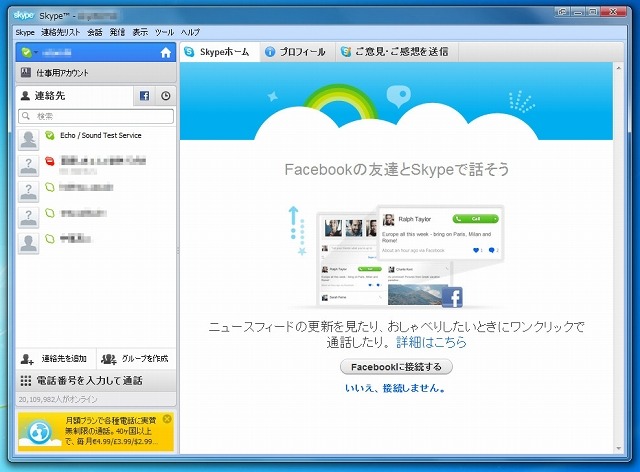
Task: Click the いいえ、接続しません link
Action: [395, 388]
